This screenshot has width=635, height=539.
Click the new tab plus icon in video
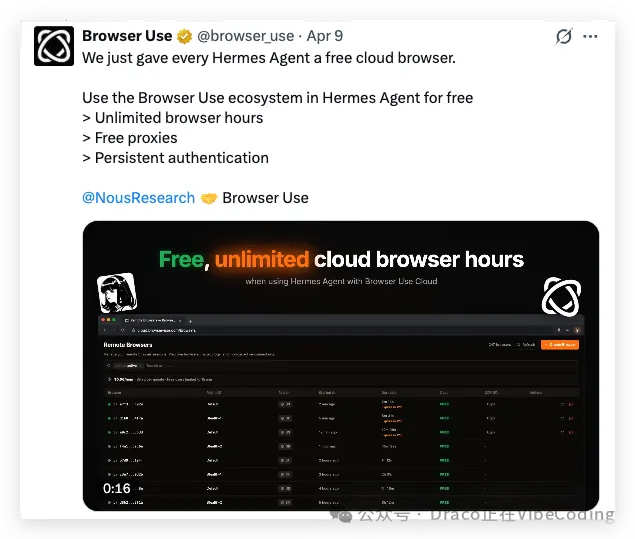click(x=190, y=321)
